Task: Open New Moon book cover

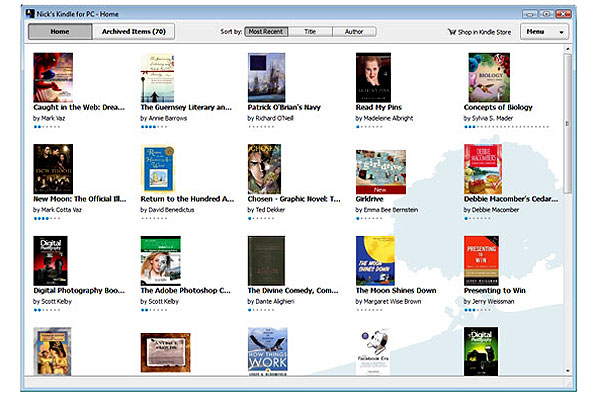Action: (x=53, y=169)
